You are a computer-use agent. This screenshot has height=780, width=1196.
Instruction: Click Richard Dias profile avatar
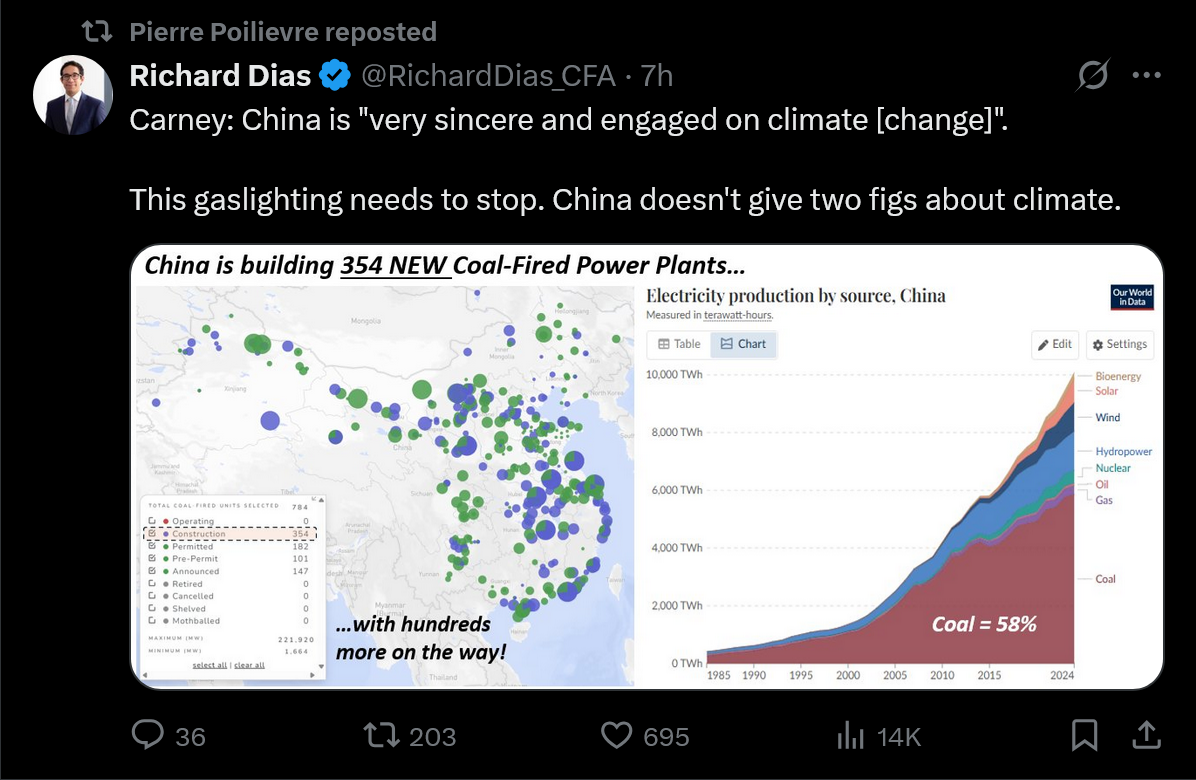73,95
